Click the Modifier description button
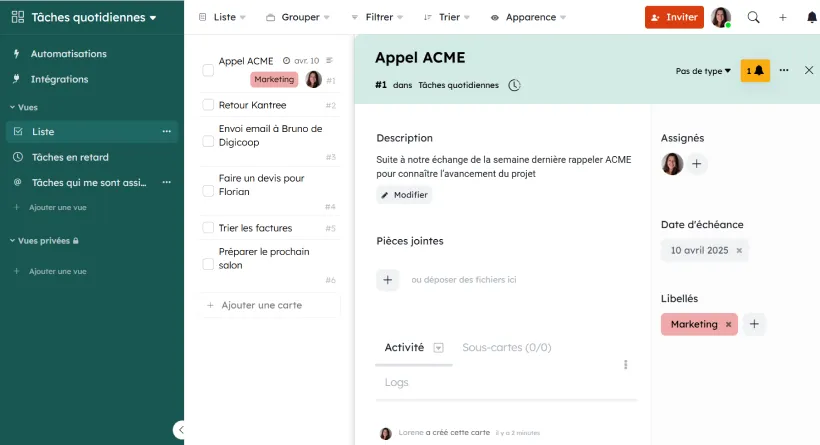Viewport: 820px width, 445px height. click(404, 195)
